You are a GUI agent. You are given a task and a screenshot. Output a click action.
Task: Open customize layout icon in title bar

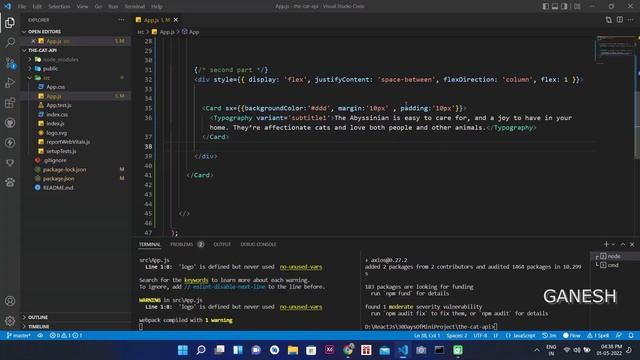tap(577, 6)
